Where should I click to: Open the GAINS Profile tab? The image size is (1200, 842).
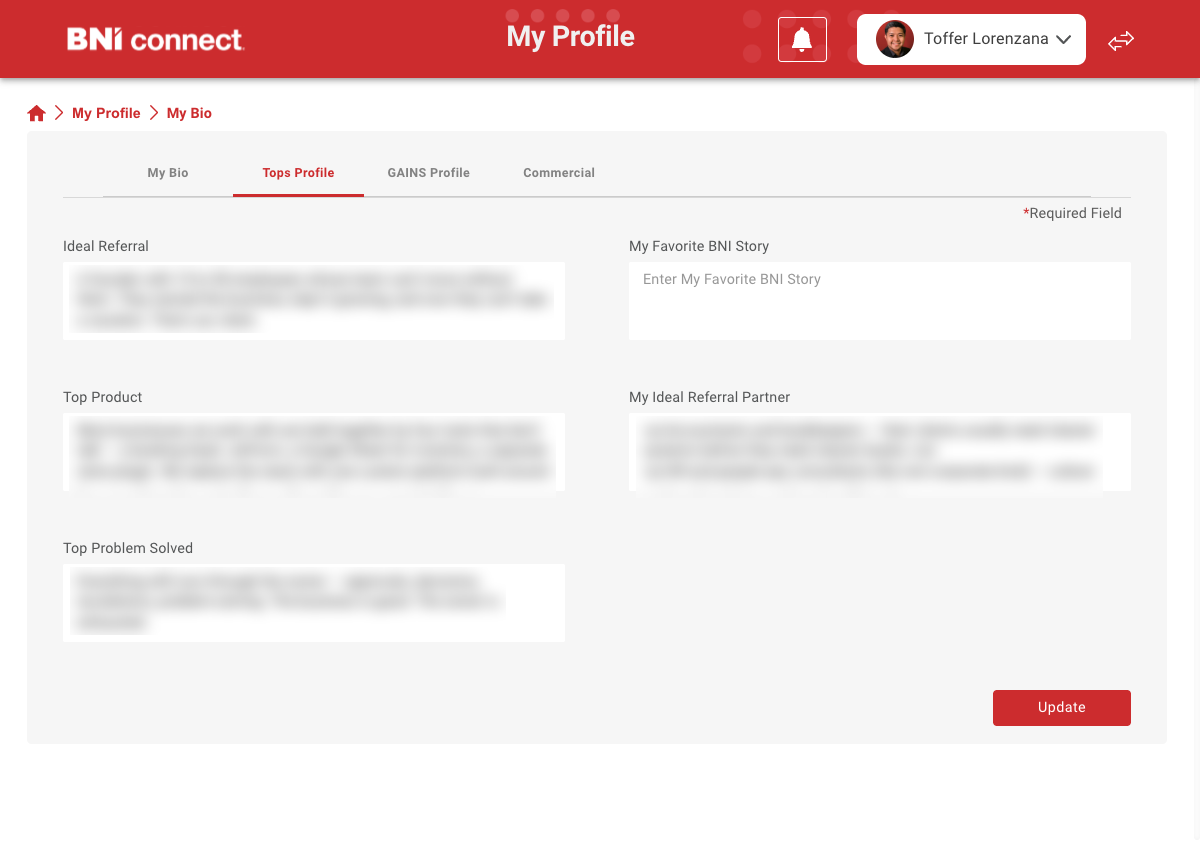[428, 173]
